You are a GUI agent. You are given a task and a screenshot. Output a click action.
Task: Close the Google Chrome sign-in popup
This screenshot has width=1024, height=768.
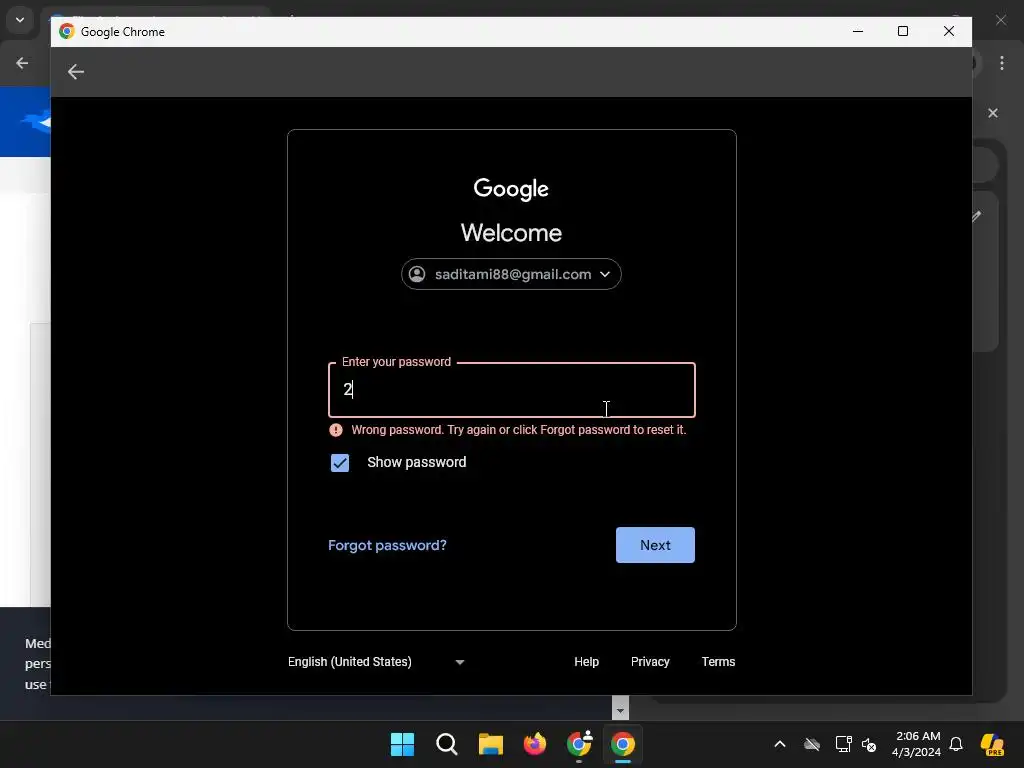tap(949, 31)
